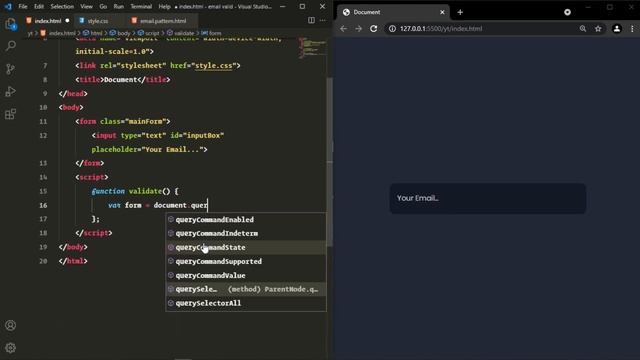640x360 pixels.
Task: Open the Selection menu
Action: pos(62,7)
